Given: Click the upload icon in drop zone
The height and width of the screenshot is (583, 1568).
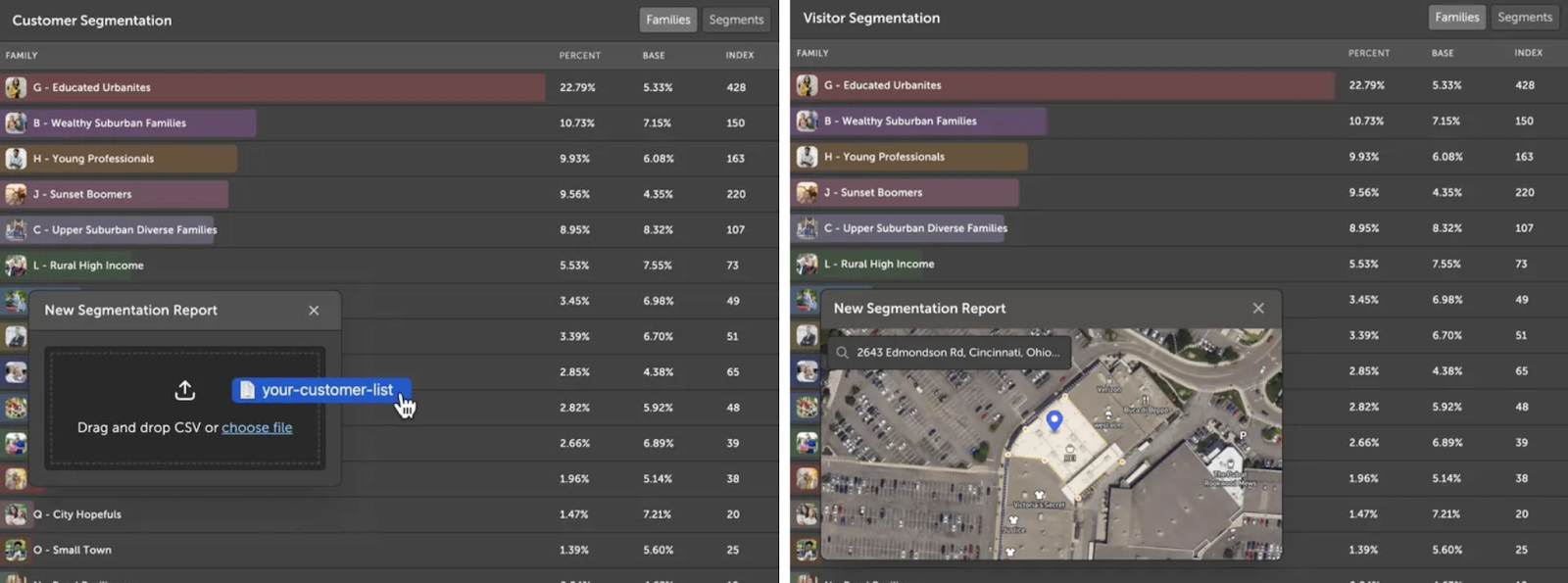Looking at the screenshot, I should pyautogui.click(x=184, y=391).
